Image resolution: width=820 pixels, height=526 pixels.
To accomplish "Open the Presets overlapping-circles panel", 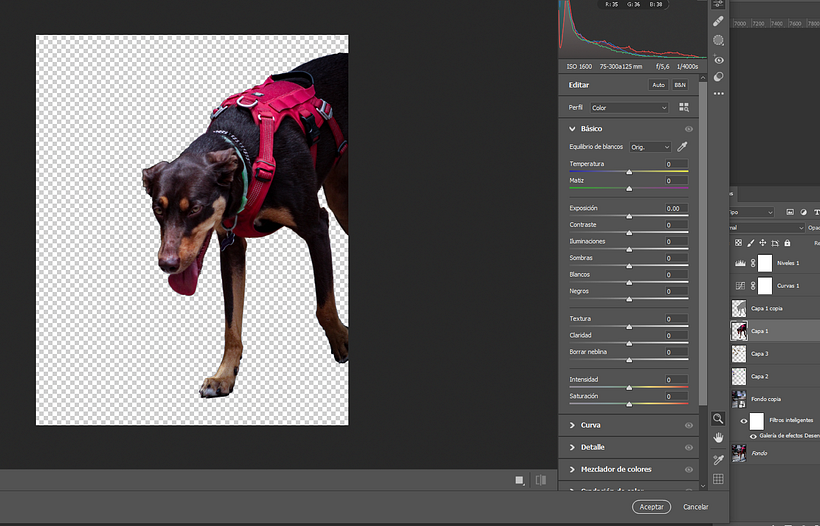I will (718, 77).
